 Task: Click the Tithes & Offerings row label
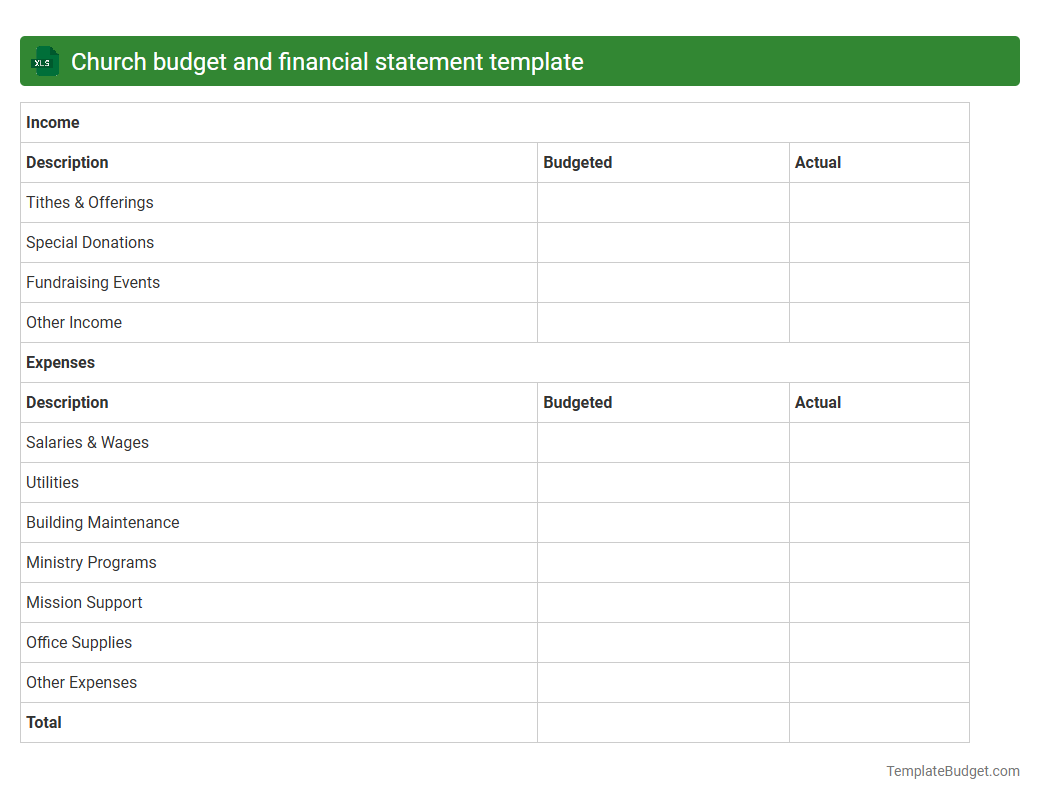pos(89,202)
